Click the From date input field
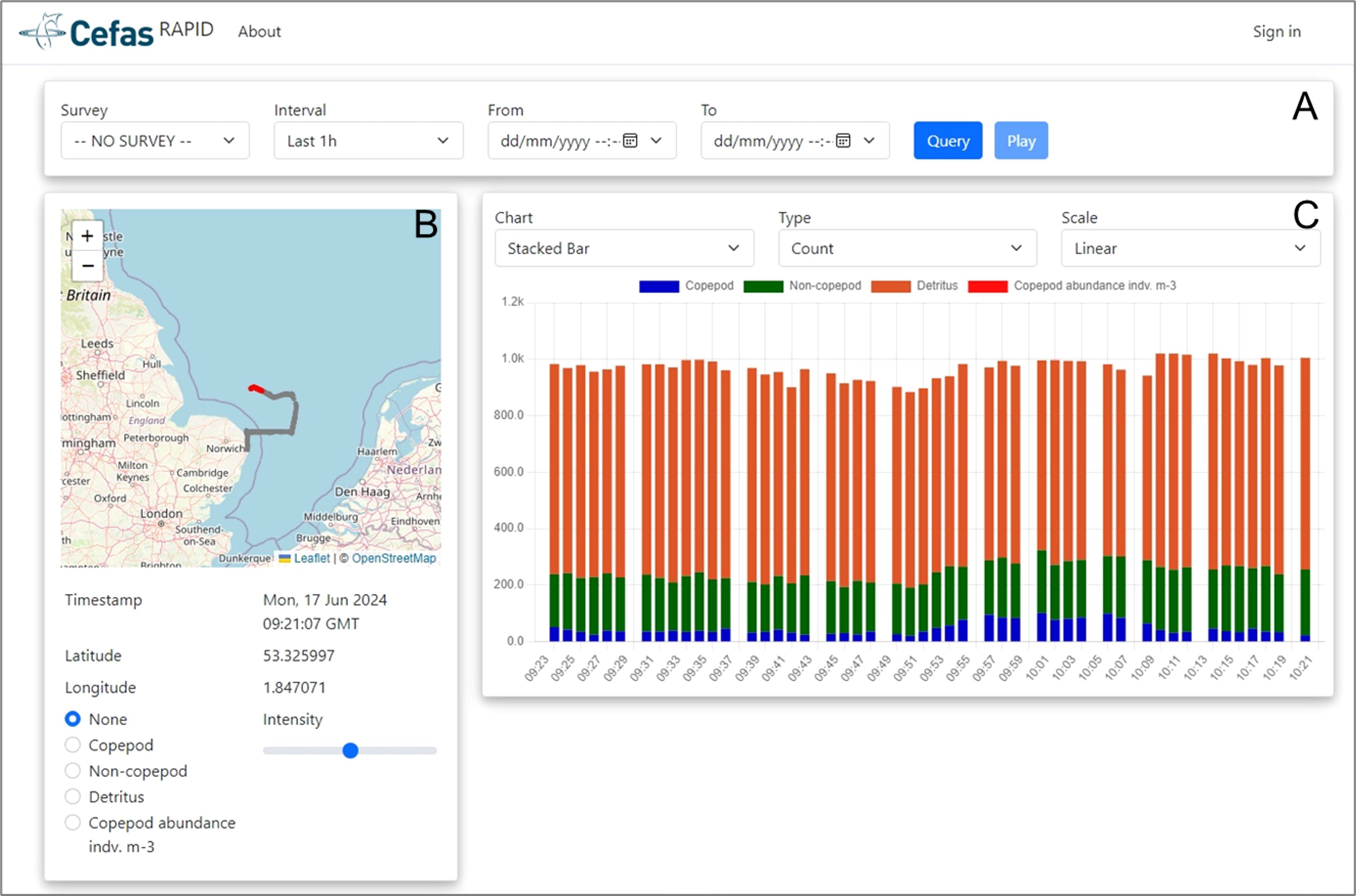Image resolution: width=1356 pixels, height=896 pixels. 582,140
